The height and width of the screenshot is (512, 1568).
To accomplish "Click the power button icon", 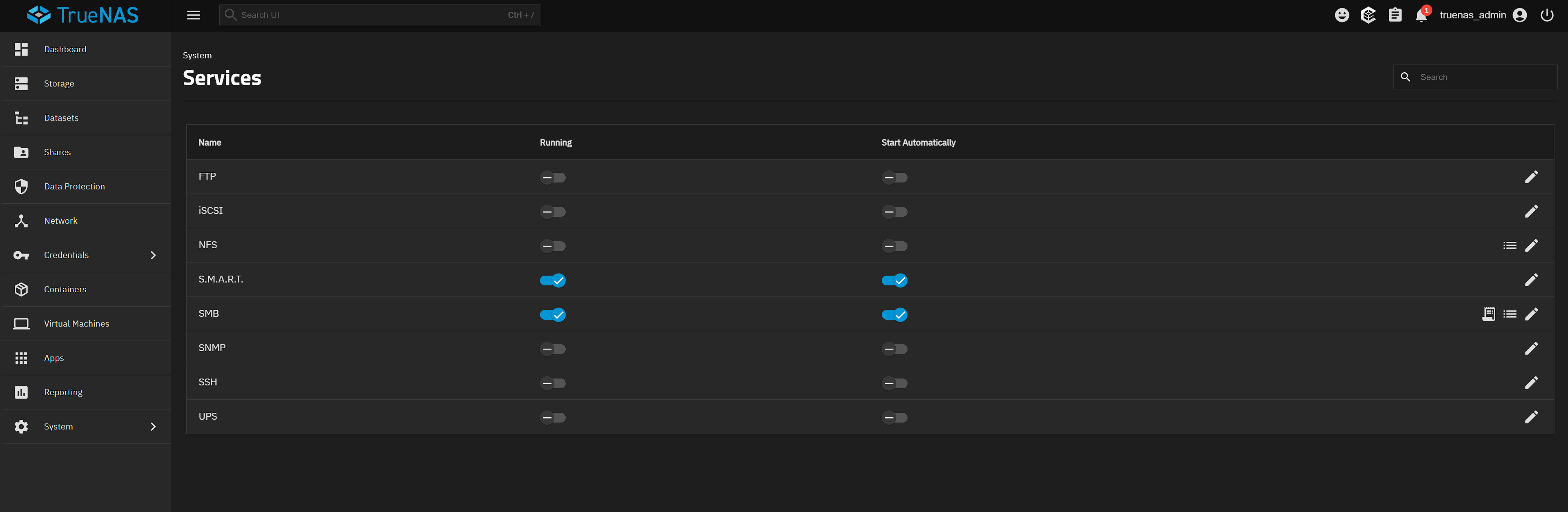I will point(1547,15).
